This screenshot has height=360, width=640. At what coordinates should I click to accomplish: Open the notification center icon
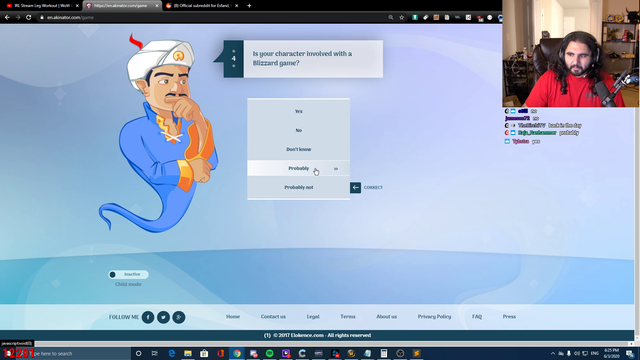[x=630, y=353]
